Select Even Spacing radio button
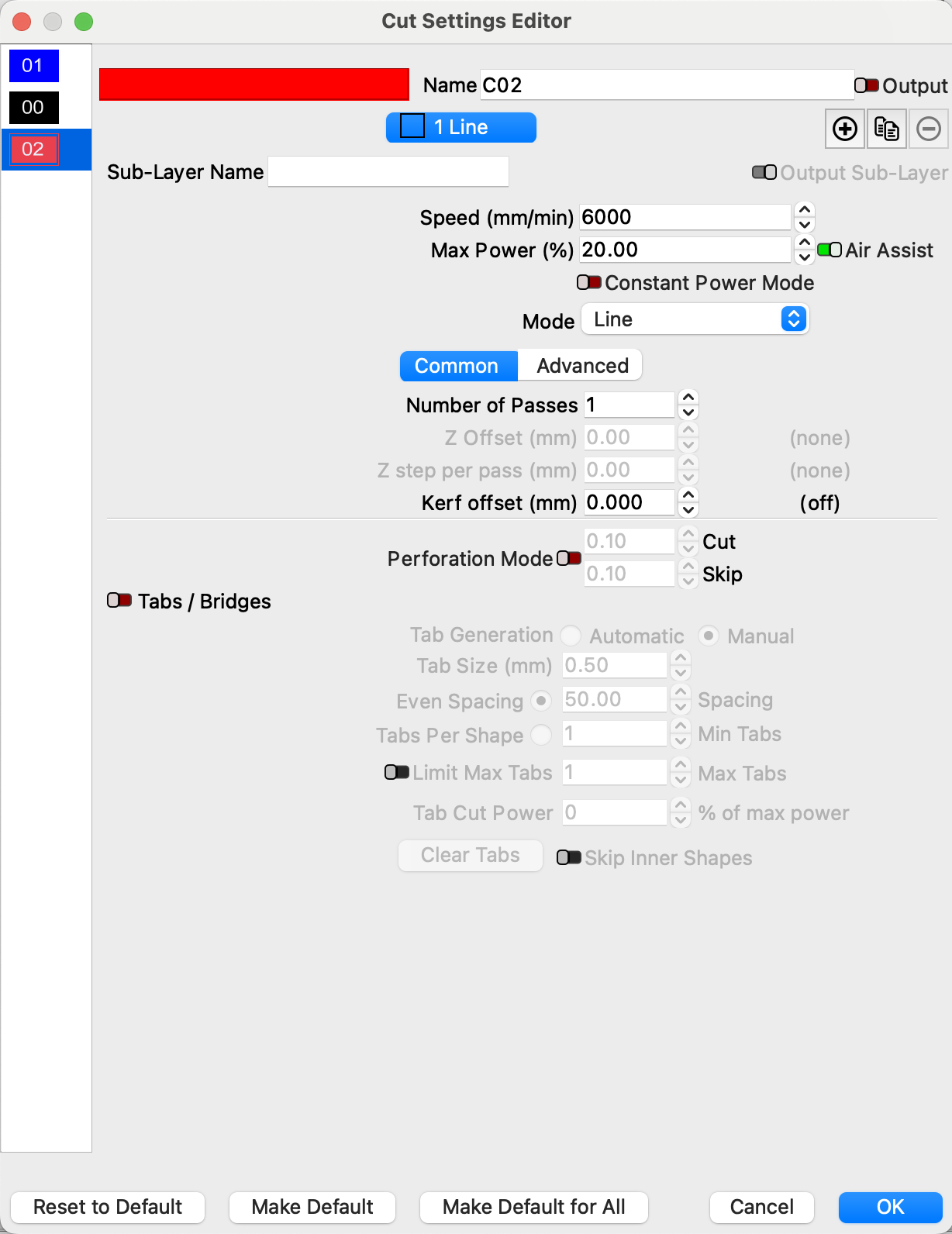 [x=541, y=701]
